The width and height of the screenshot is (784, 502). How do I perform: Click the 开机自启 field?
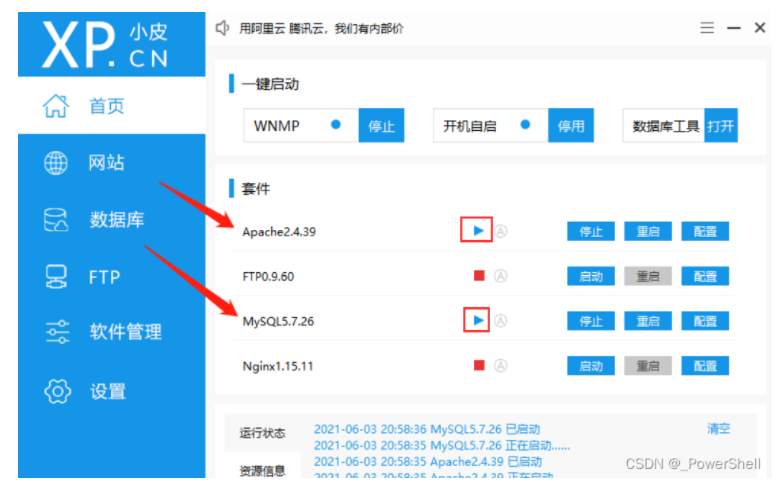pos(490,125)
